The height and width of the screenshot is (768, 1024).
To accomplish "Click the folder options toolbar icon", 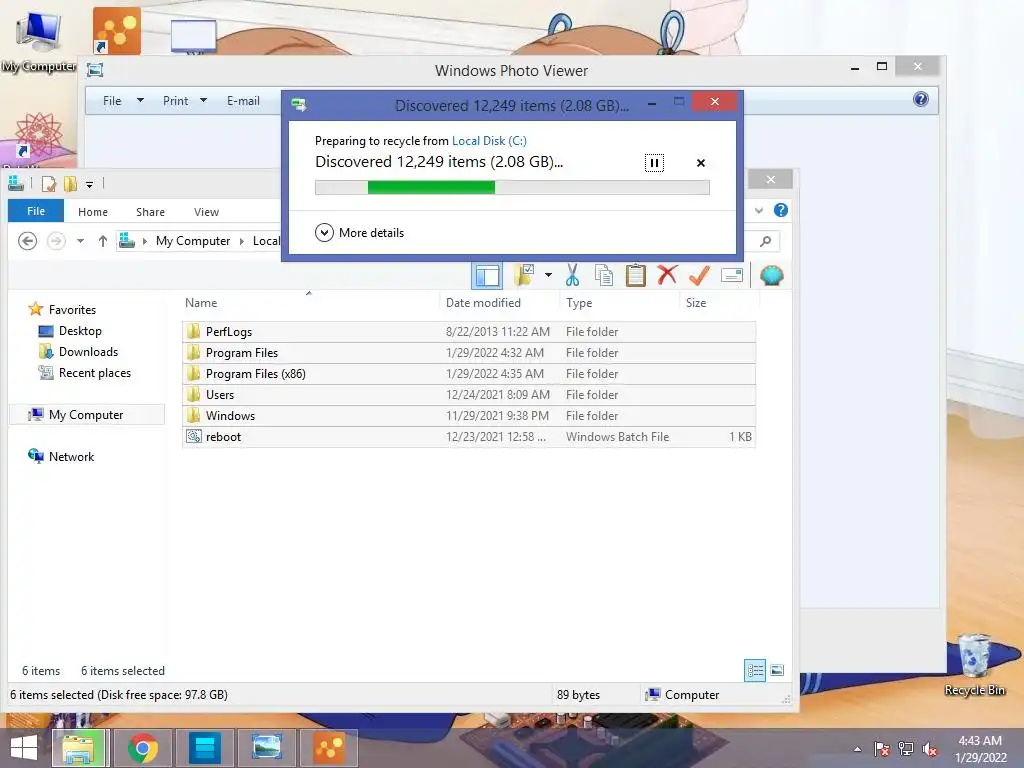I will (524, 275).
